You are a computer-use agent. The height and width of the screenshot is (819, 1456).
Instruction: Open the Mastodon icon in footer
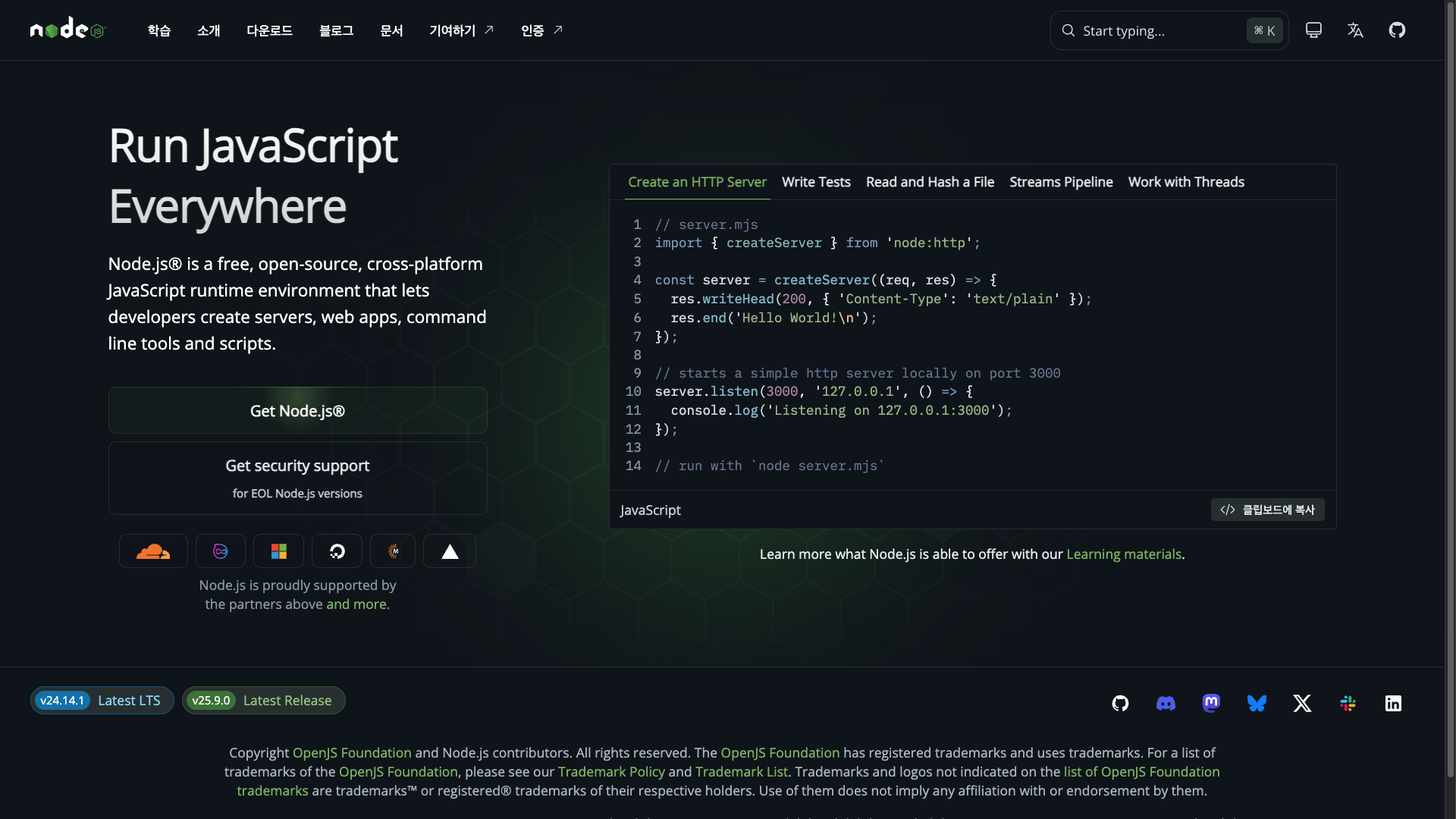pyautogui.click(x=1211, y=704)
